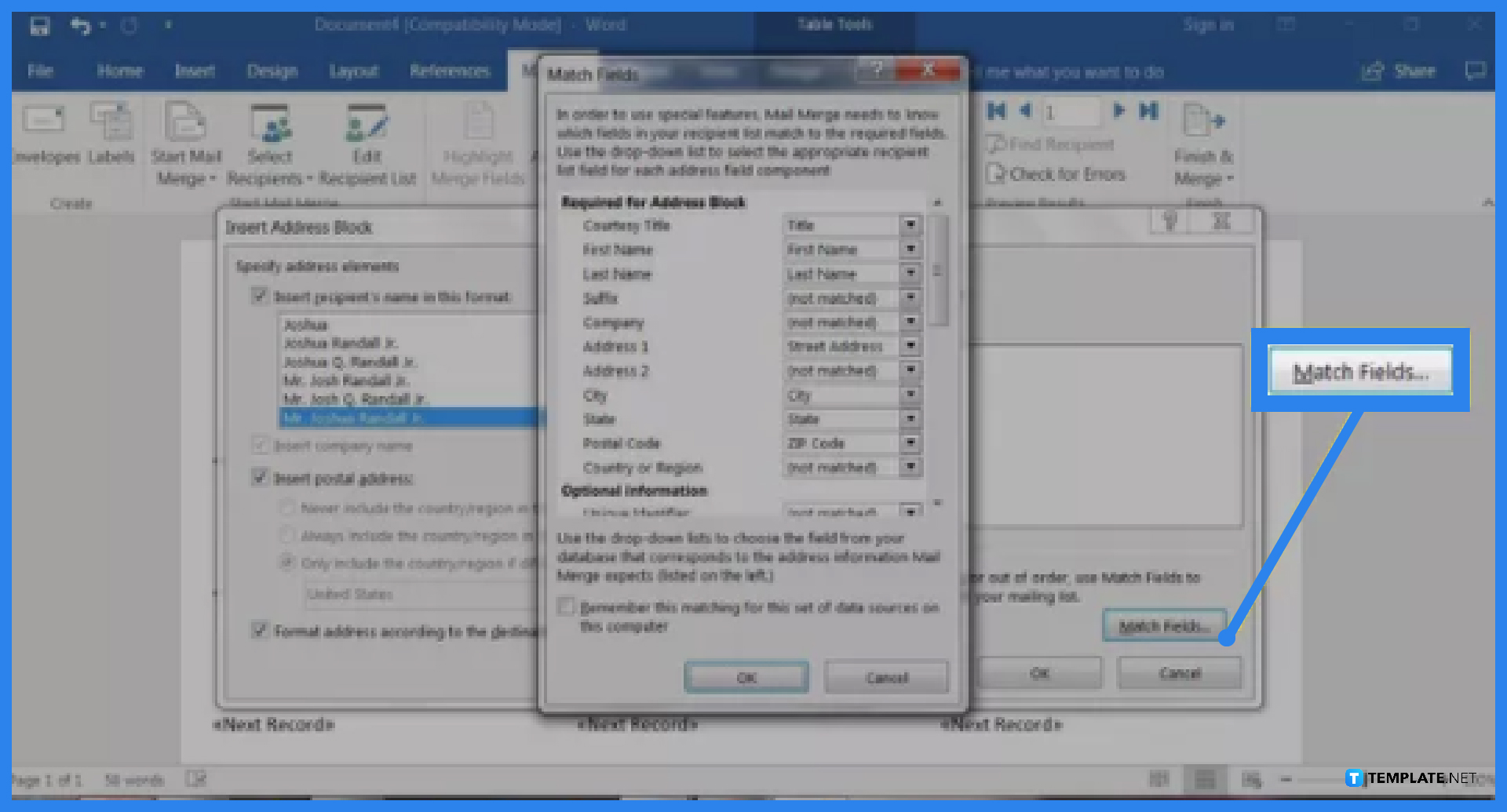Click help icon in Insert Address Block dialog
The image size is (1507, 812).
(x=1169, y=222)
